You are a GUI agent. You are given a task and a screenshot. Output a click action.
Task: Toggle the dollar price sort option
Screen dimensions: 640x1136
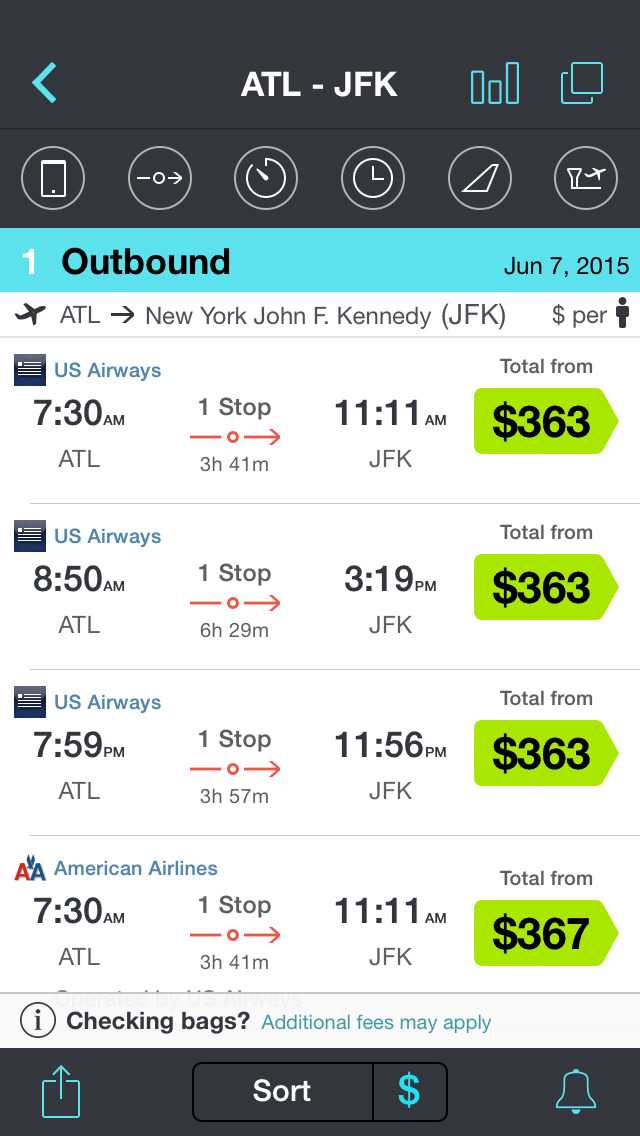[x=409, y=1091]
